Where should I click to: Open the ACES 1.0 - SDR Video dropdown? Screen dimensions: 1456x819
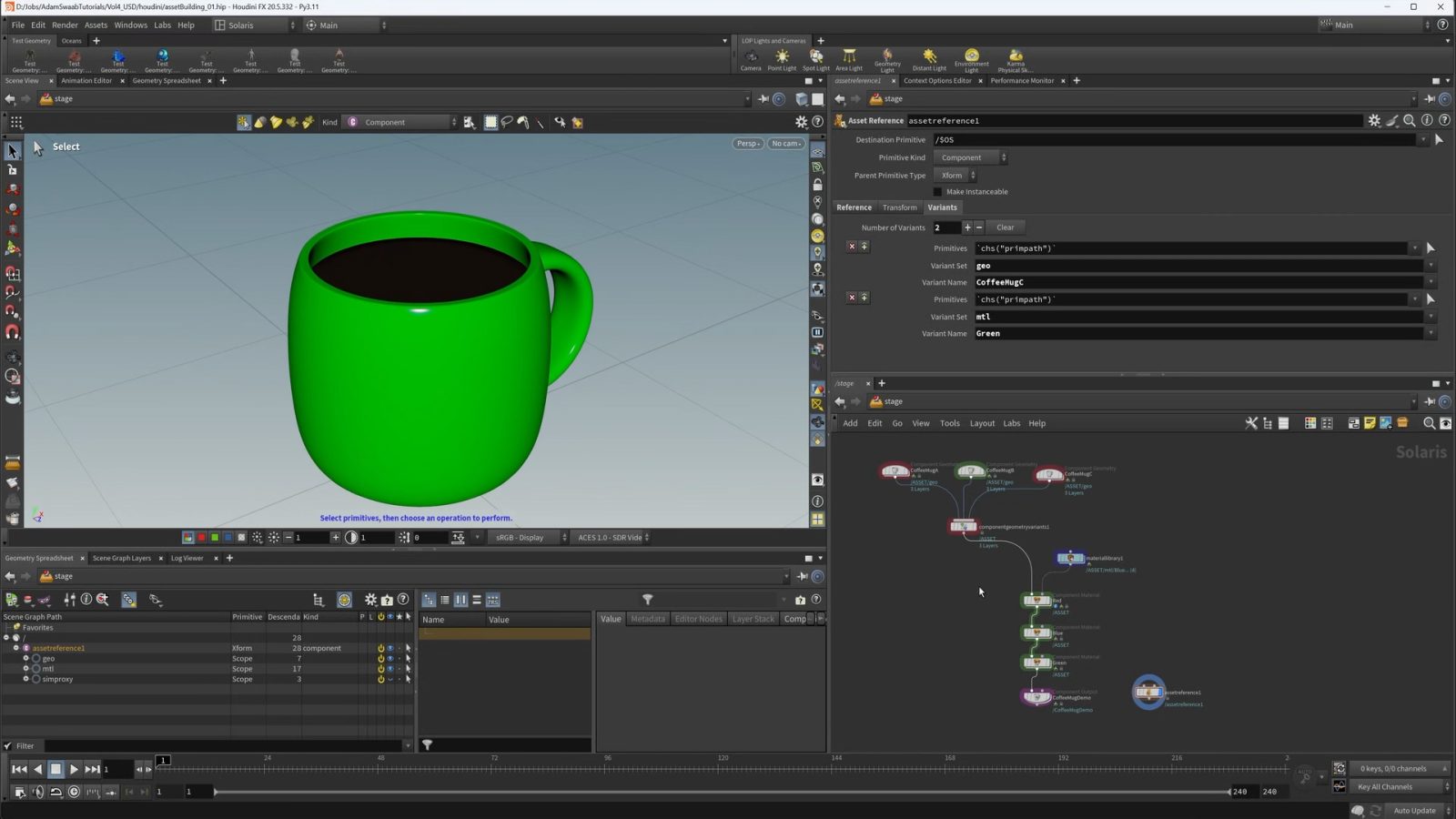(612, 537)
